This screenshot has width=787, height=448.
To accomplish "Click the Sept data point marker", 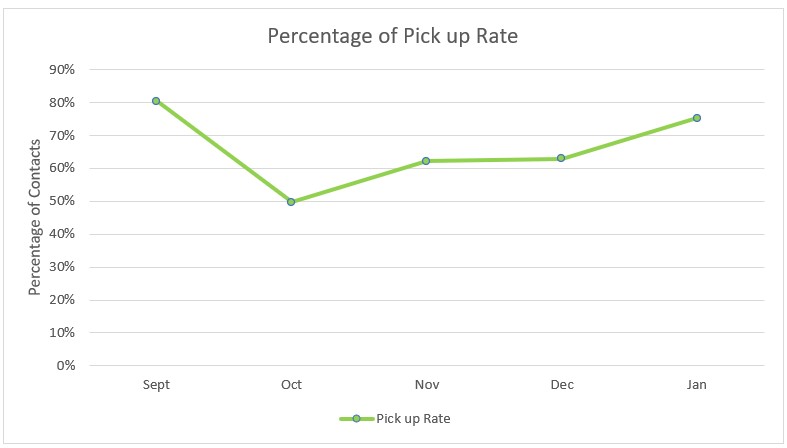I will pos(156,101).
